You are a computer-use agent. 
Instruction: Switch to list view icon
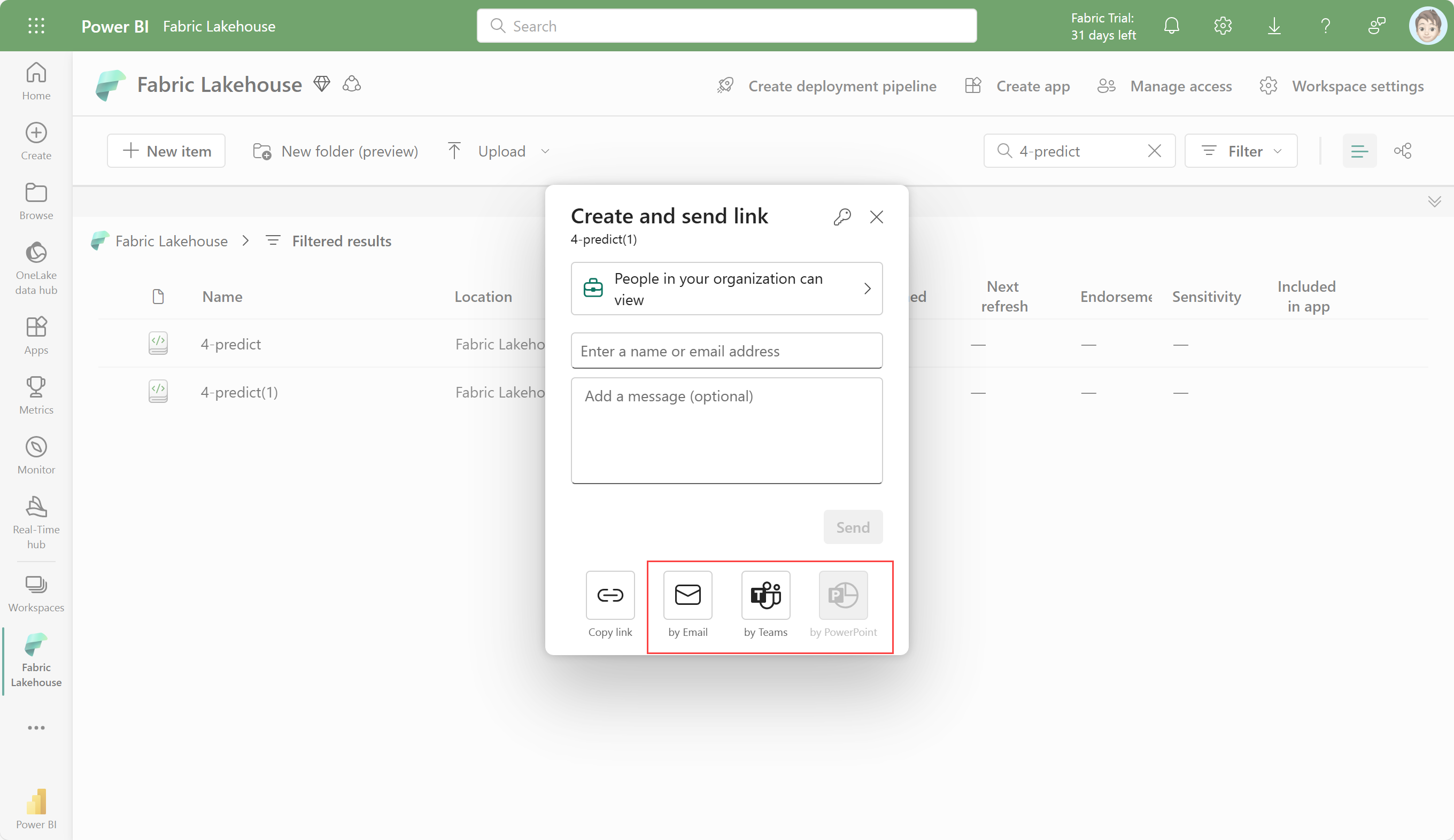(1359, 151)
